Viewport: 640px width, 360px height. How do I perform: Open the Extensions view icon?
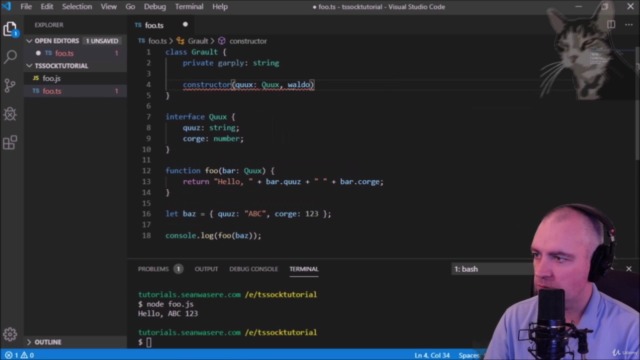10,142
